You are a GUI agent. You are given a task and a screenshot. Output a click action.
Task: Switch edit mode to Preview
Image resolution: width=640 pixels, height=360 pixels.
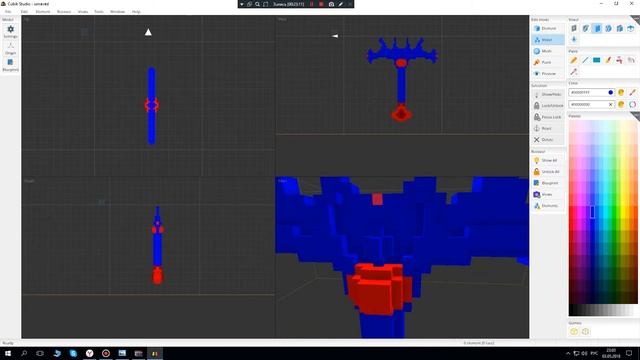click(548, 73)
